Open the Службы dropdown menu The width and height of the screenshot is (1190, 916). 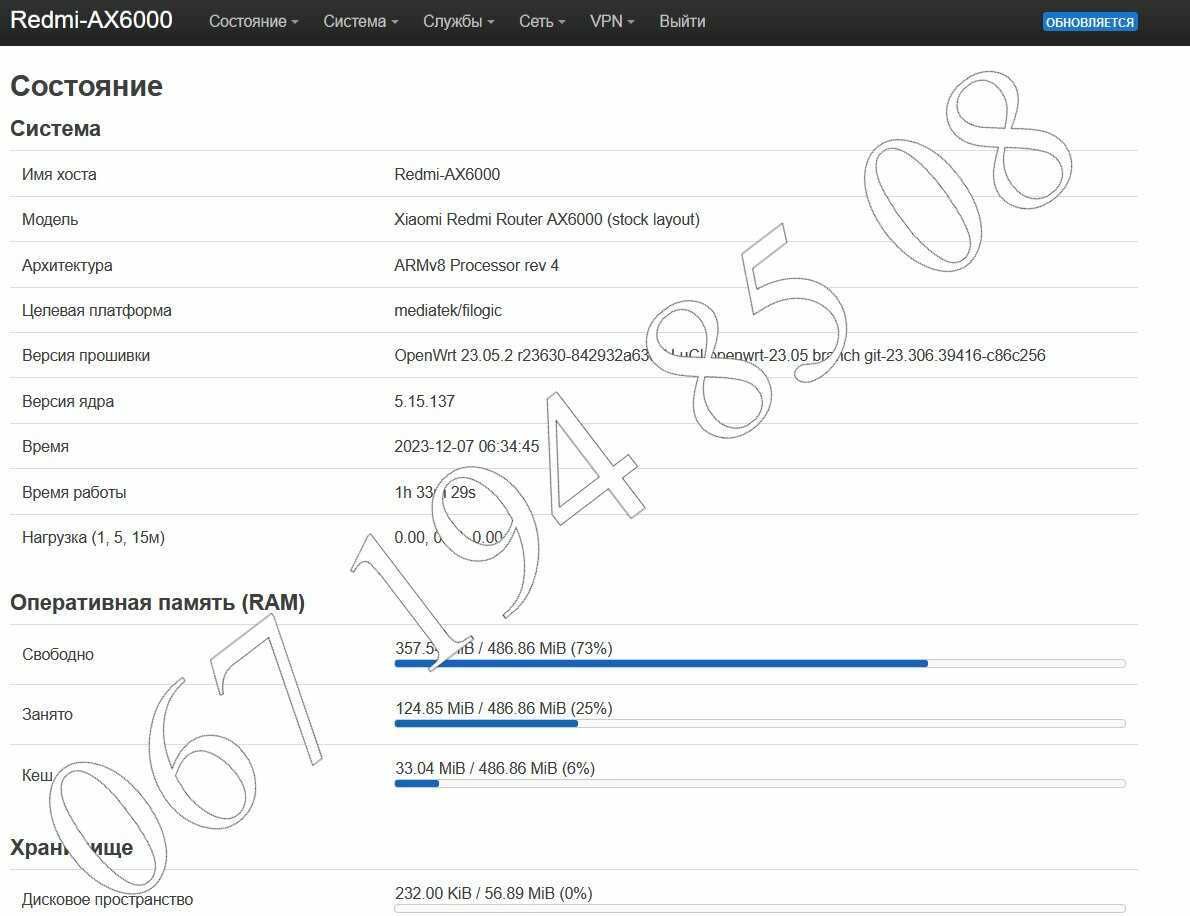tap(458, 21)
